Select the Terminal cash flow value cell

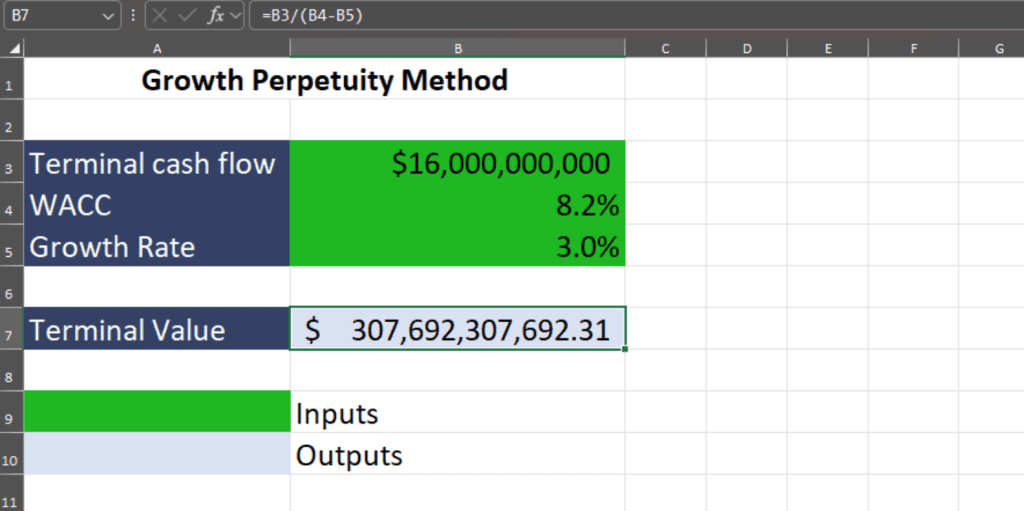click(x=457, y=163)
